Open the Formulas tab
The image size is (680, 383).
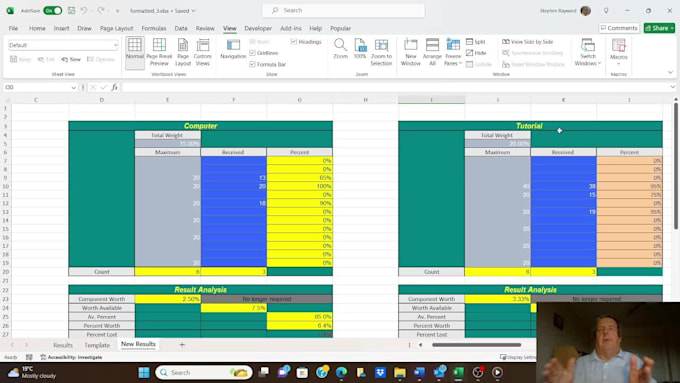click(x=154, y=28)
